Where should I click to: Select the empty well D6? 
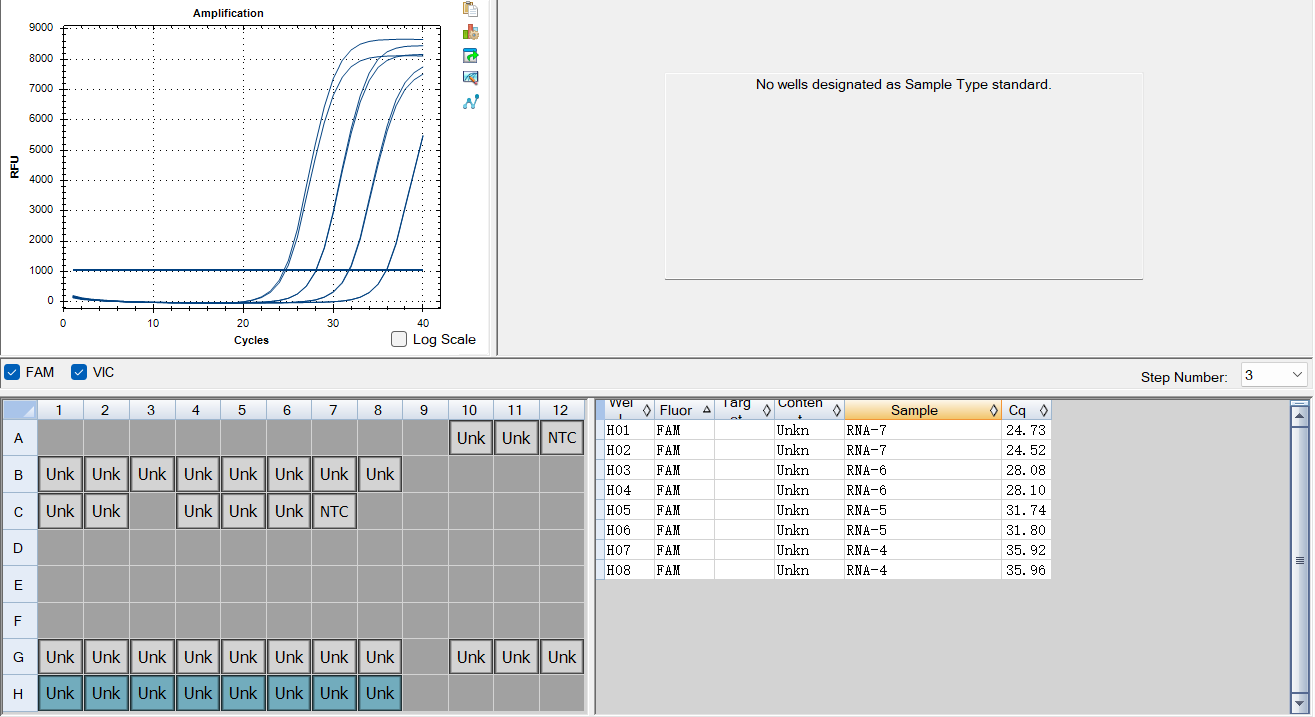288,547
